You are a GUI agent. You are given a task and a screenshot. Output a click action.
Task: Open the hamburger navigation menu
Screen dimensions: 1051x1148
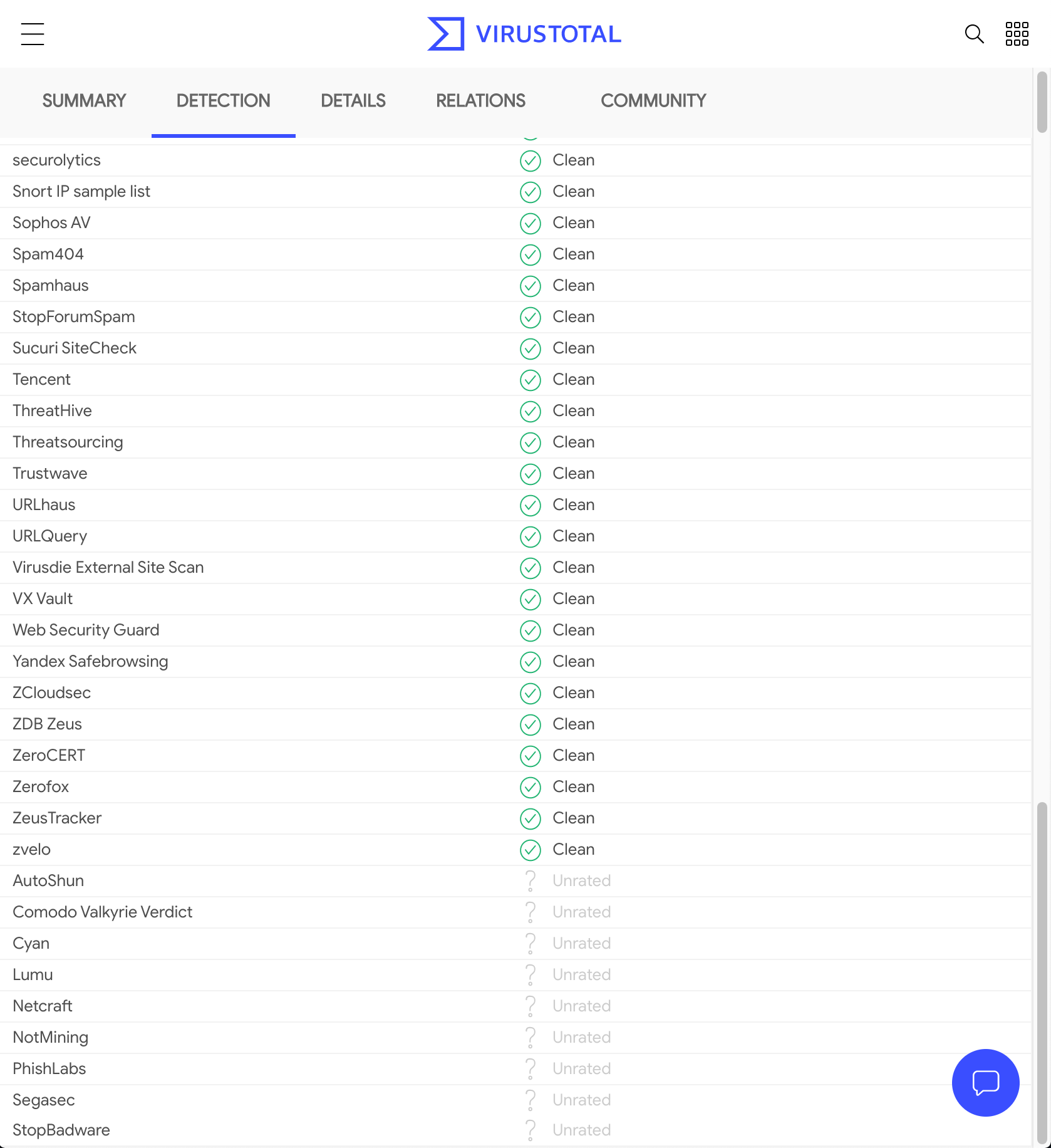33,34
